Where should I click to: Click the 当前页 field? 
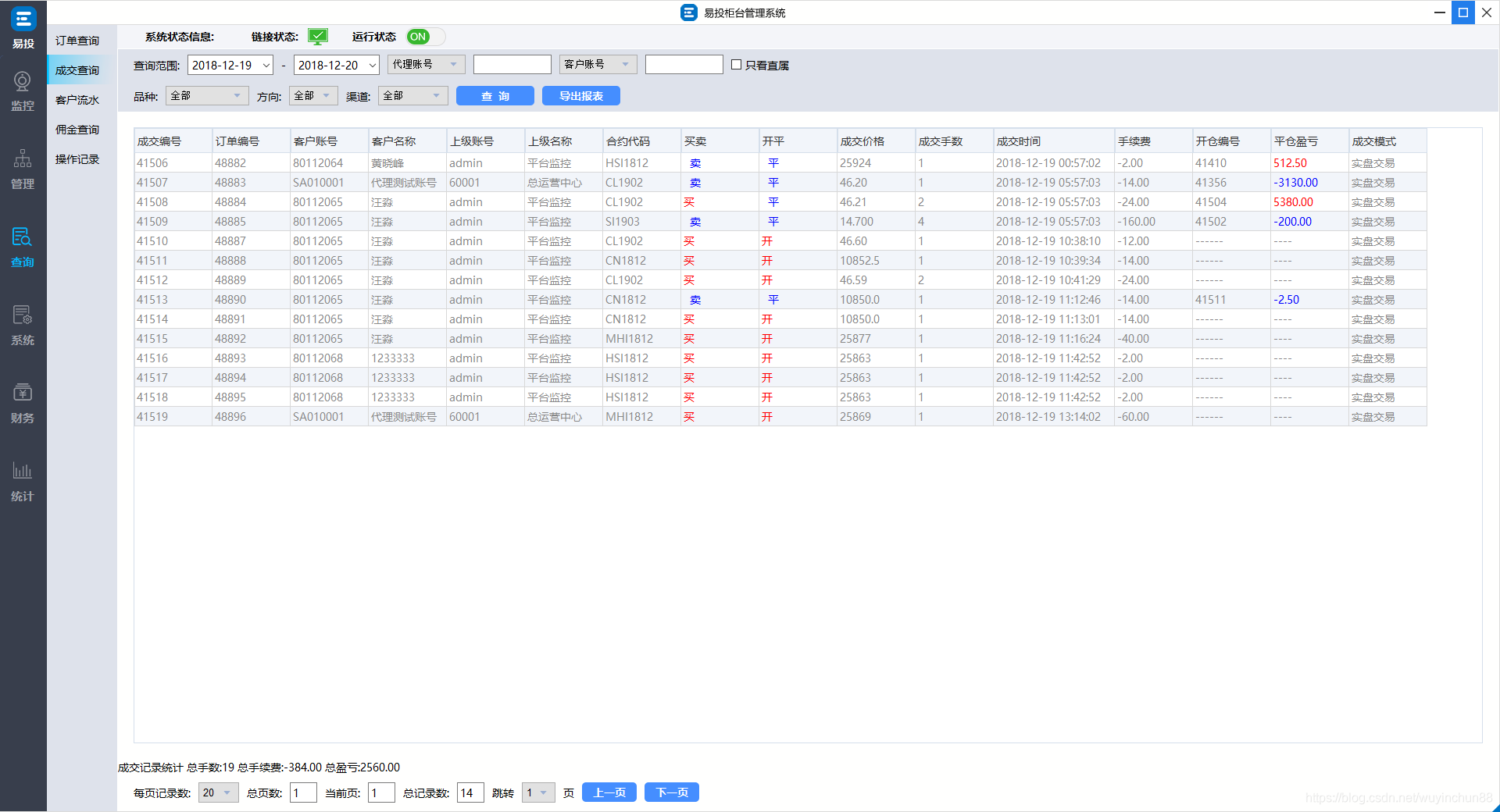[381, 792]
